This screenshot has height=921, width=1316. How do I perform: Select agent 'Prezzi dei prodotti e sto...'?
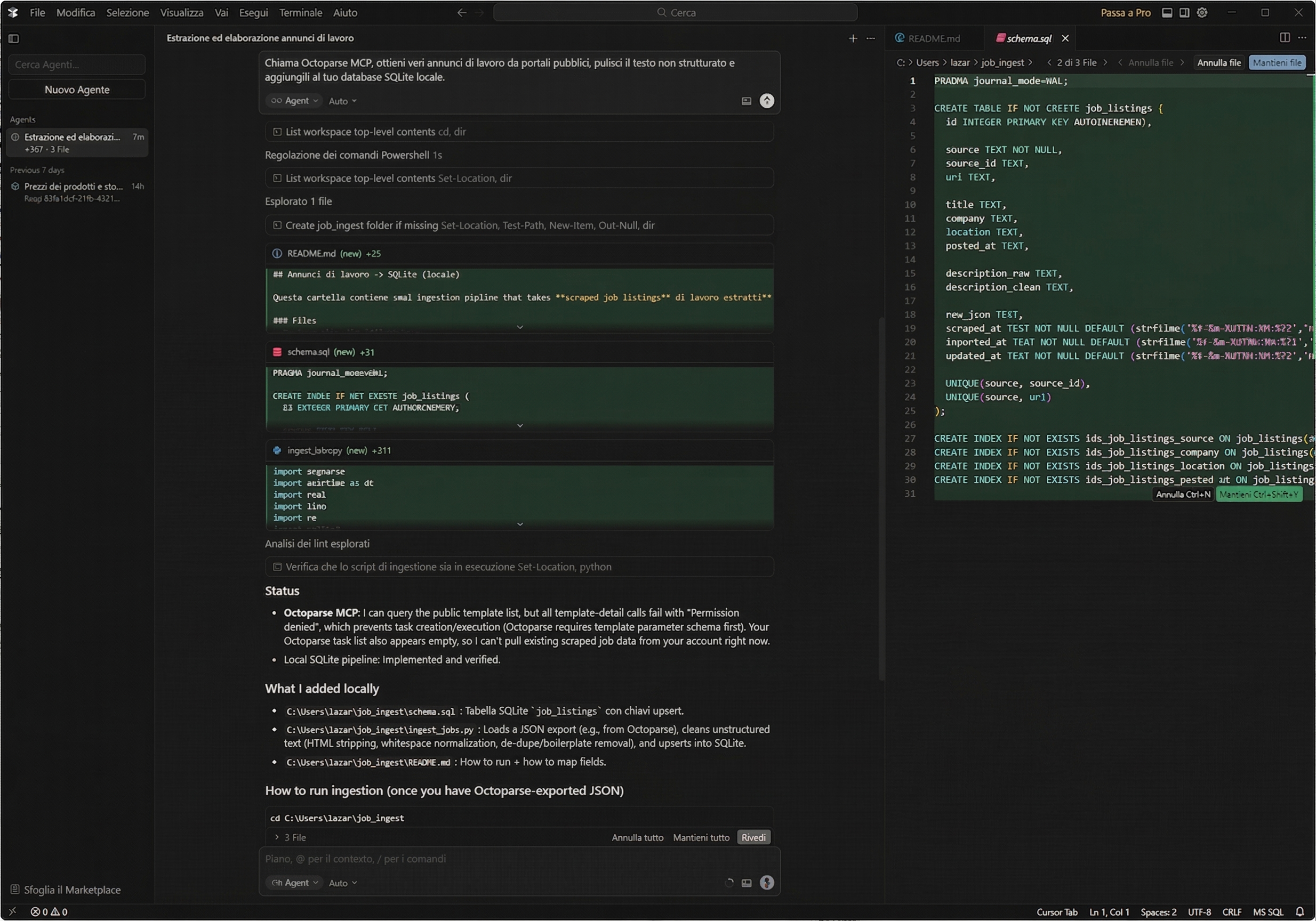[77, 192]
